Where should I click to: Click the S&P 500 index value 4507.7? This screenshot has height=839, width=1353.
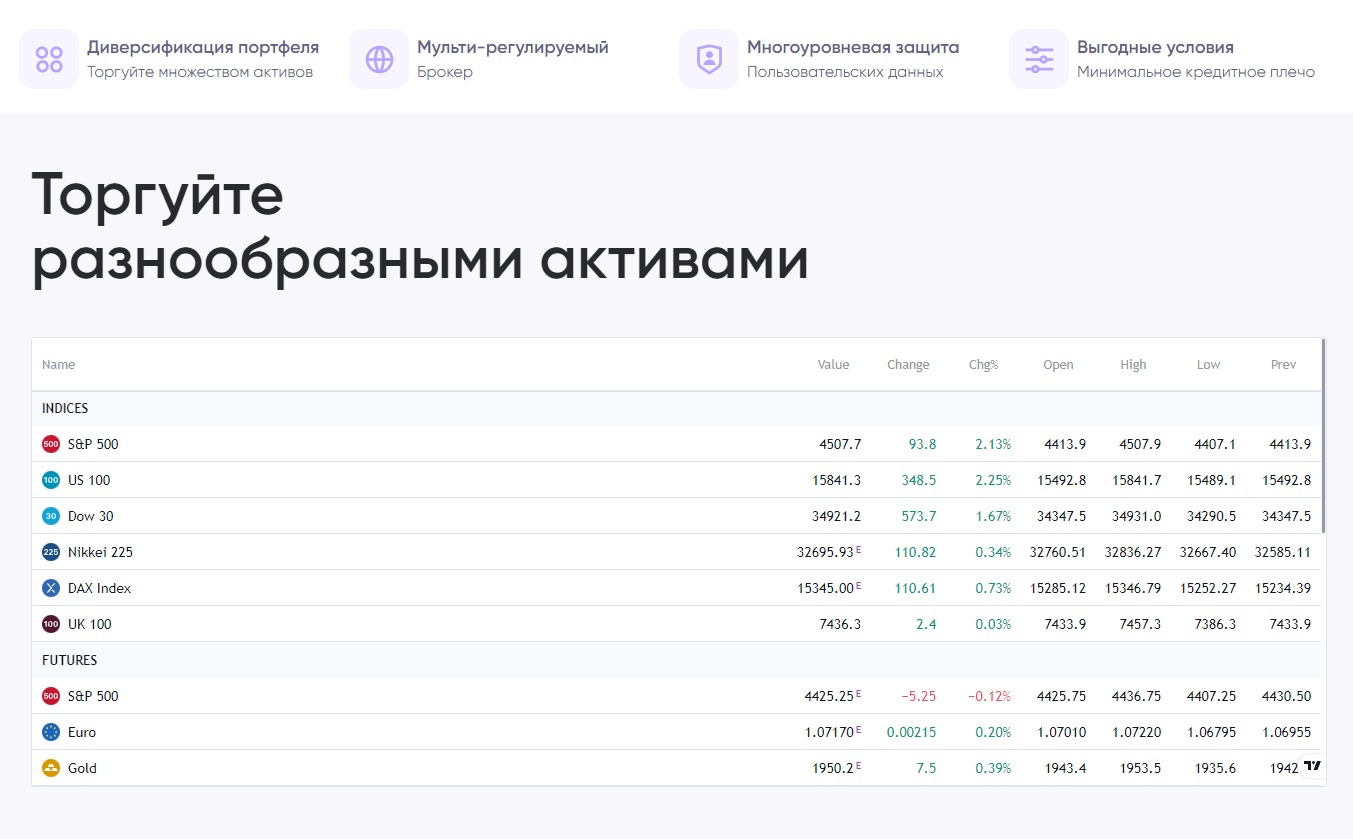tap(840, 444)
